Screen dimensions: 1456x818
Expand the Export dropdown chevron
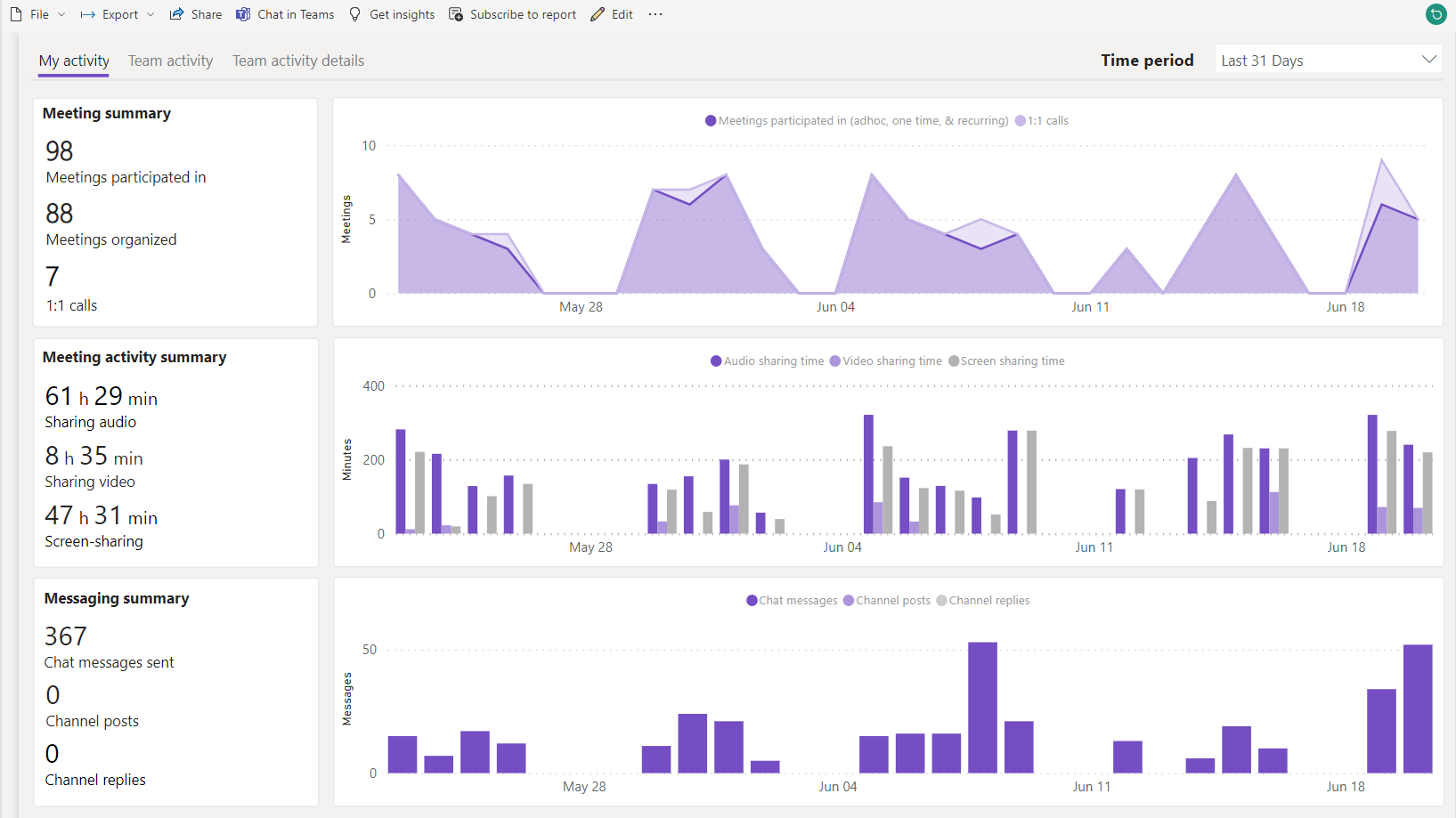pyautogui.click(x=150, y=14)
